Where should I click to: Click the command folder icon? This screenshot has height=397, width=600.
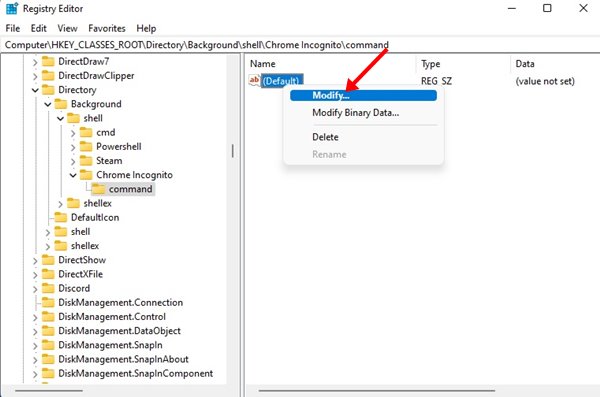(x=99, y=189)
